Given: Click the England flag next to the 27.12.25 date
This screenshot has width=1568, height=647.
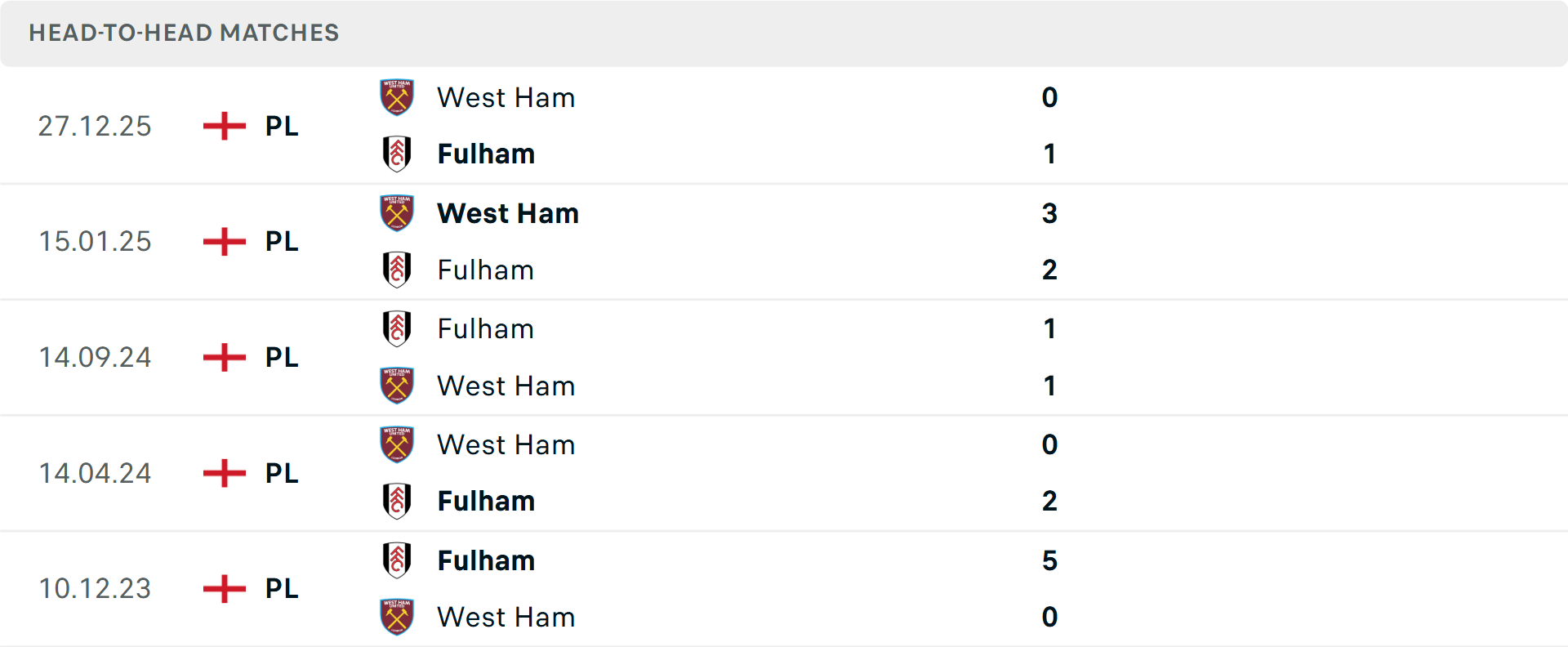Looking at the screenshot, I should [x=222, y=126].
